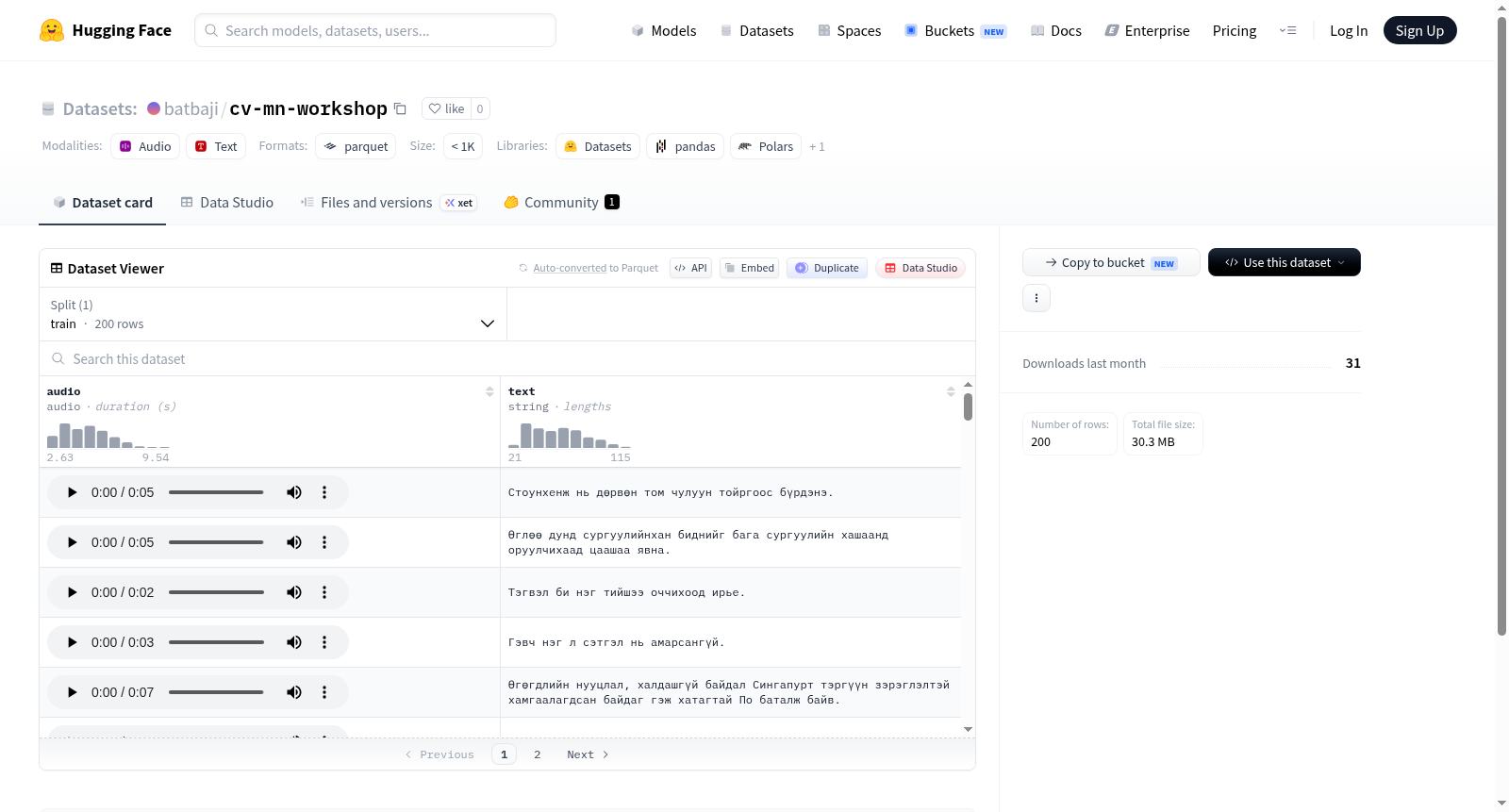The width and height of the screenshot is (1509, 812).
Task: Select the parquet format tag
Action: (356, 146)
